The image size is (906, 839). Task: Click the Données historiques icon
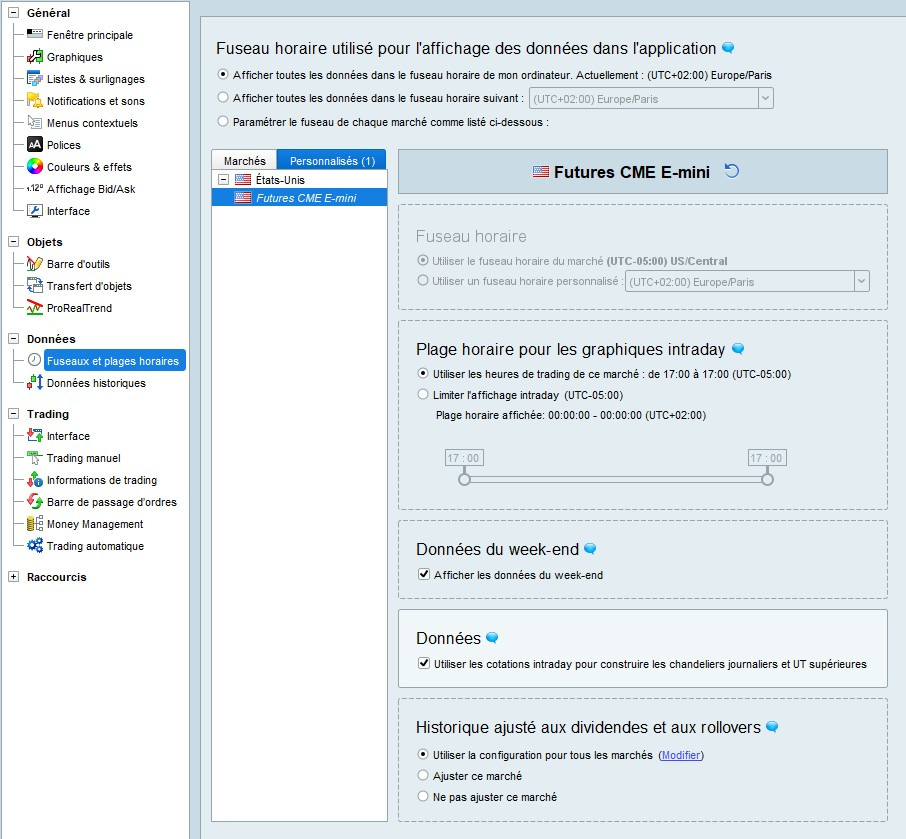[x=35, y=382]
